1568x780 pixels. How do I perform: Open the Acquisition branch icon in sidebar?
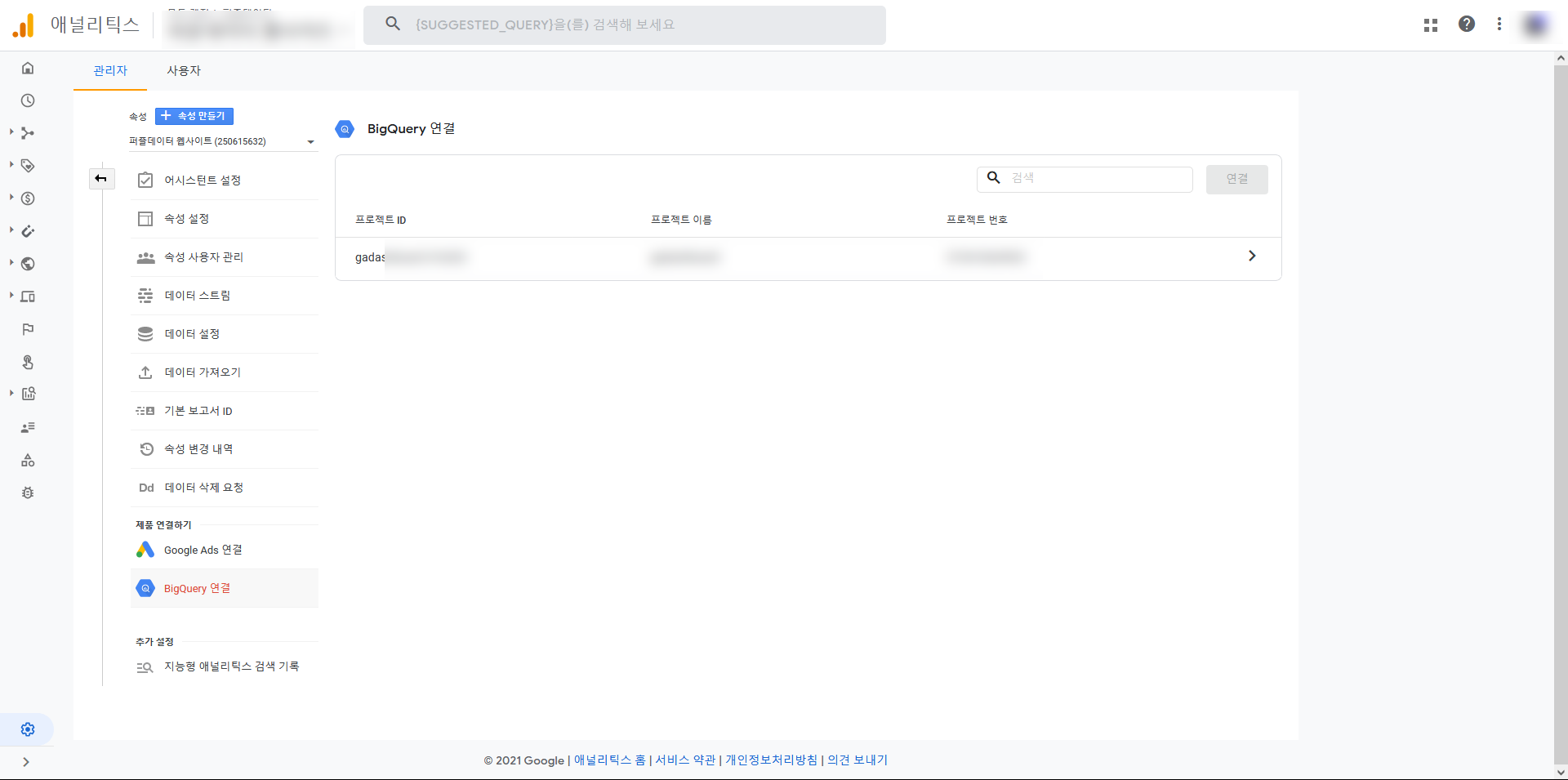point(28,133)
